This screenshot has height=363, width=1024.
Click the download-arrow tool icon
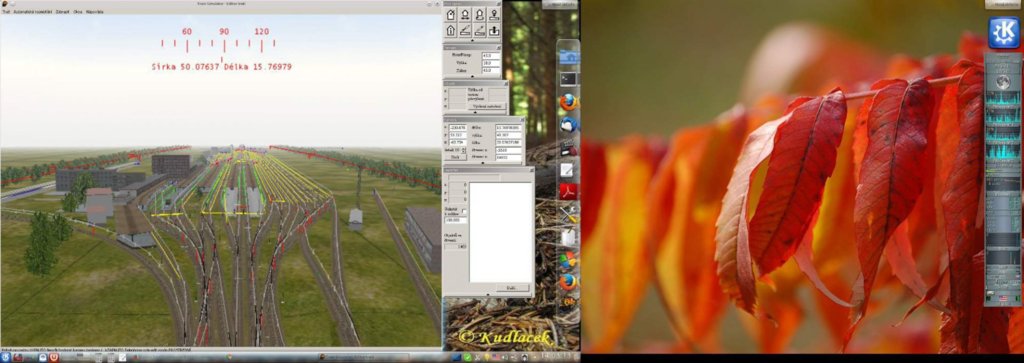[x=494, y=31]
